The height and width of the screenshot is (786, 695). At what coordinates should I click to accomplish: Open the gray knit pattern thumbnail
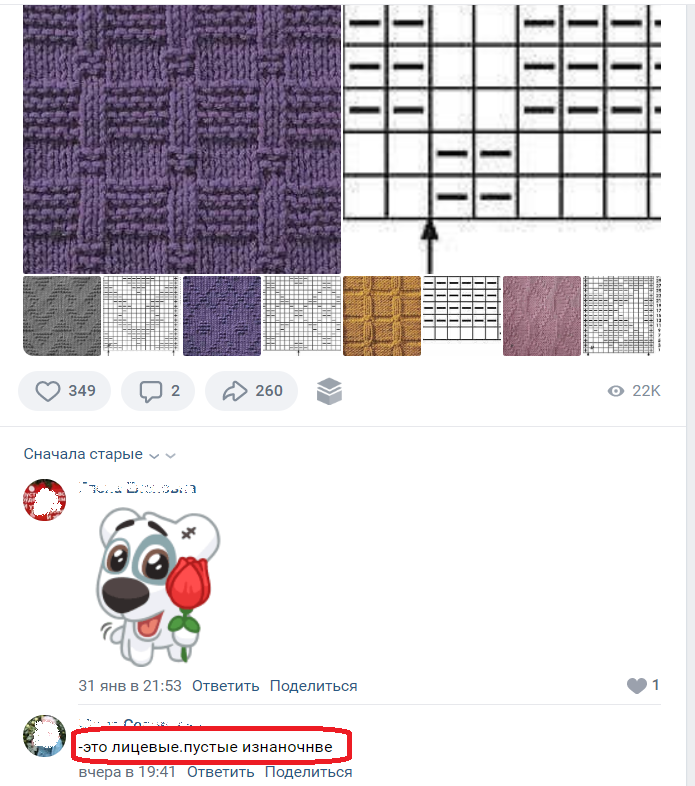coord(62,316)
